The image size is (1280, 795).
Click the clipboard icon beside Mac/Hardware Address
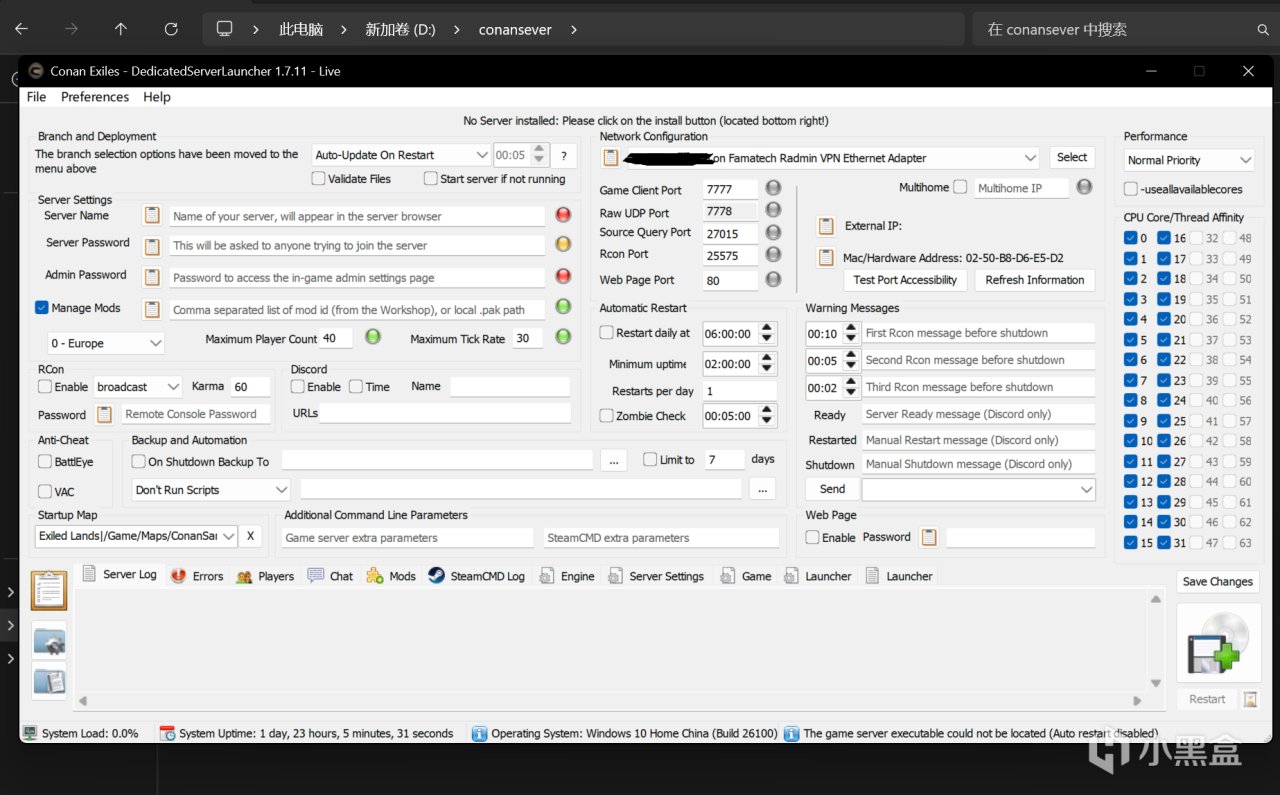pos(826,257)
